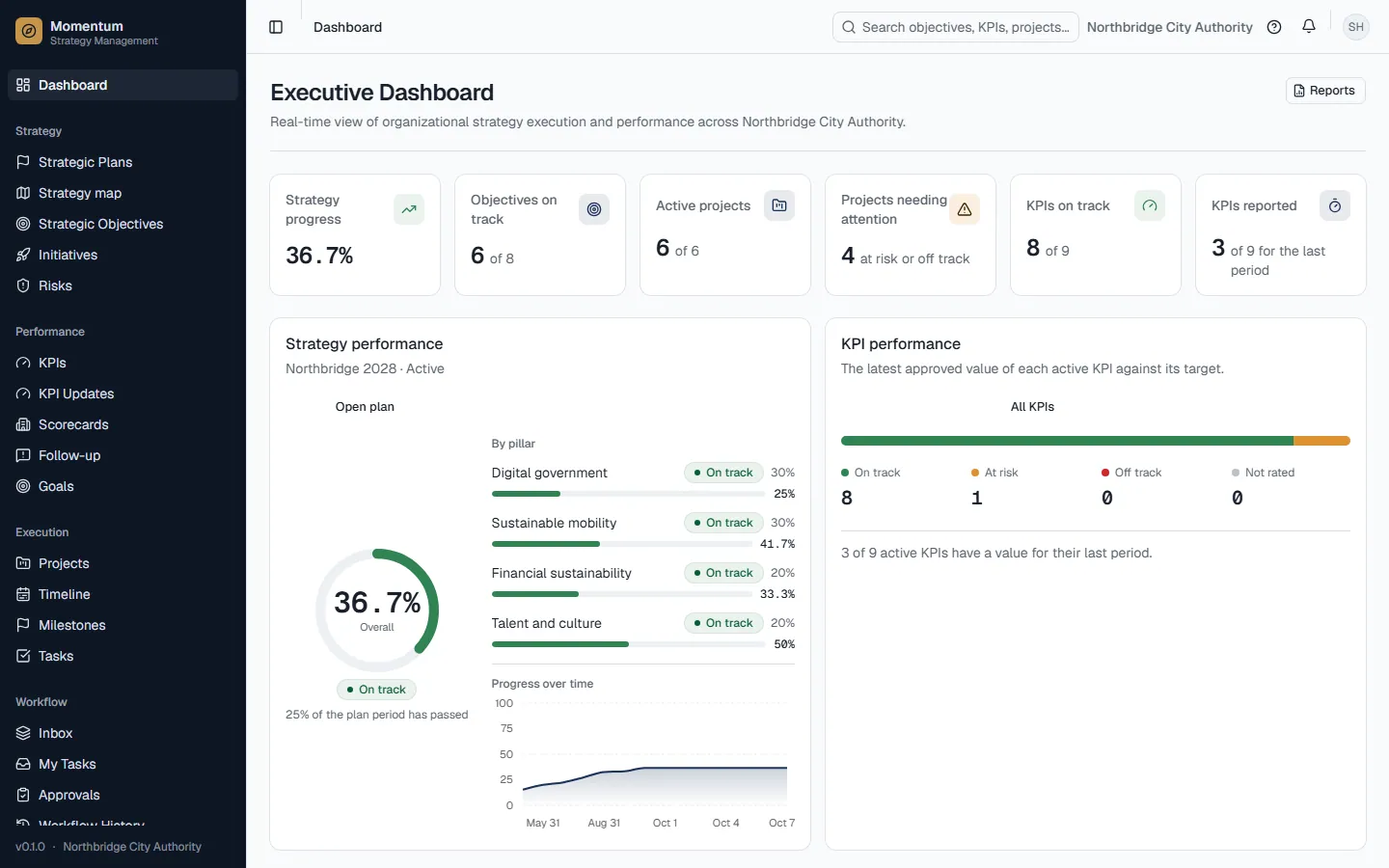Open the Approvals page

point(123,795)
